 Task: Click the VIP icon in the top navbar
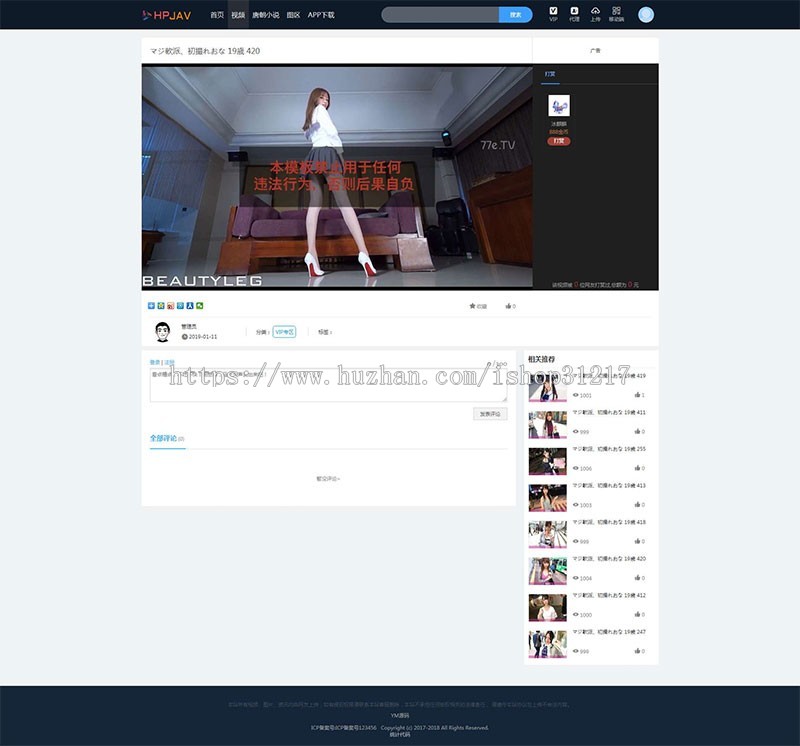pyautogui.click(x=553, y=13)
